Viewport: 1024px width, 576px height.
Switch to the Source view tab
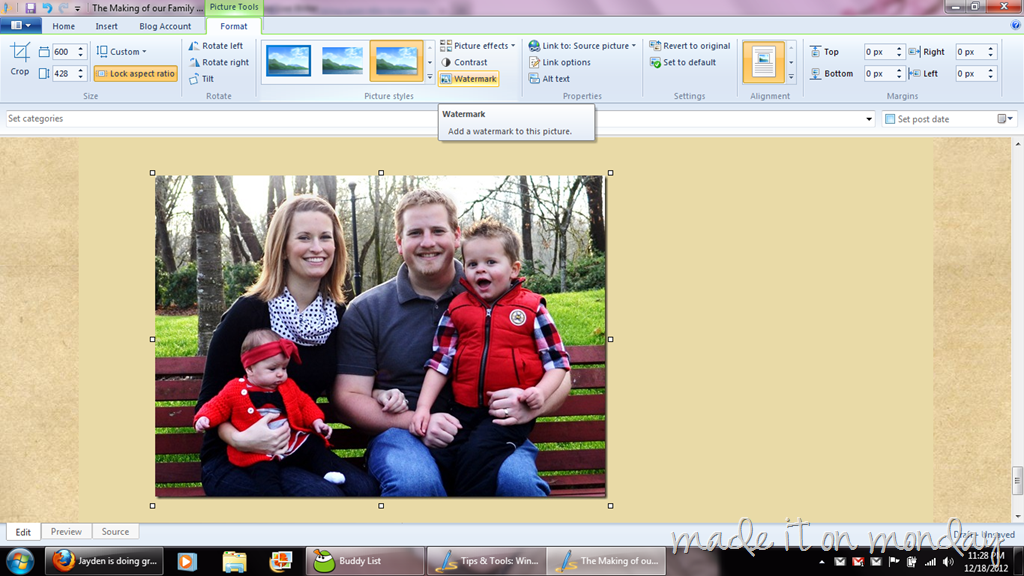[115, 532]
